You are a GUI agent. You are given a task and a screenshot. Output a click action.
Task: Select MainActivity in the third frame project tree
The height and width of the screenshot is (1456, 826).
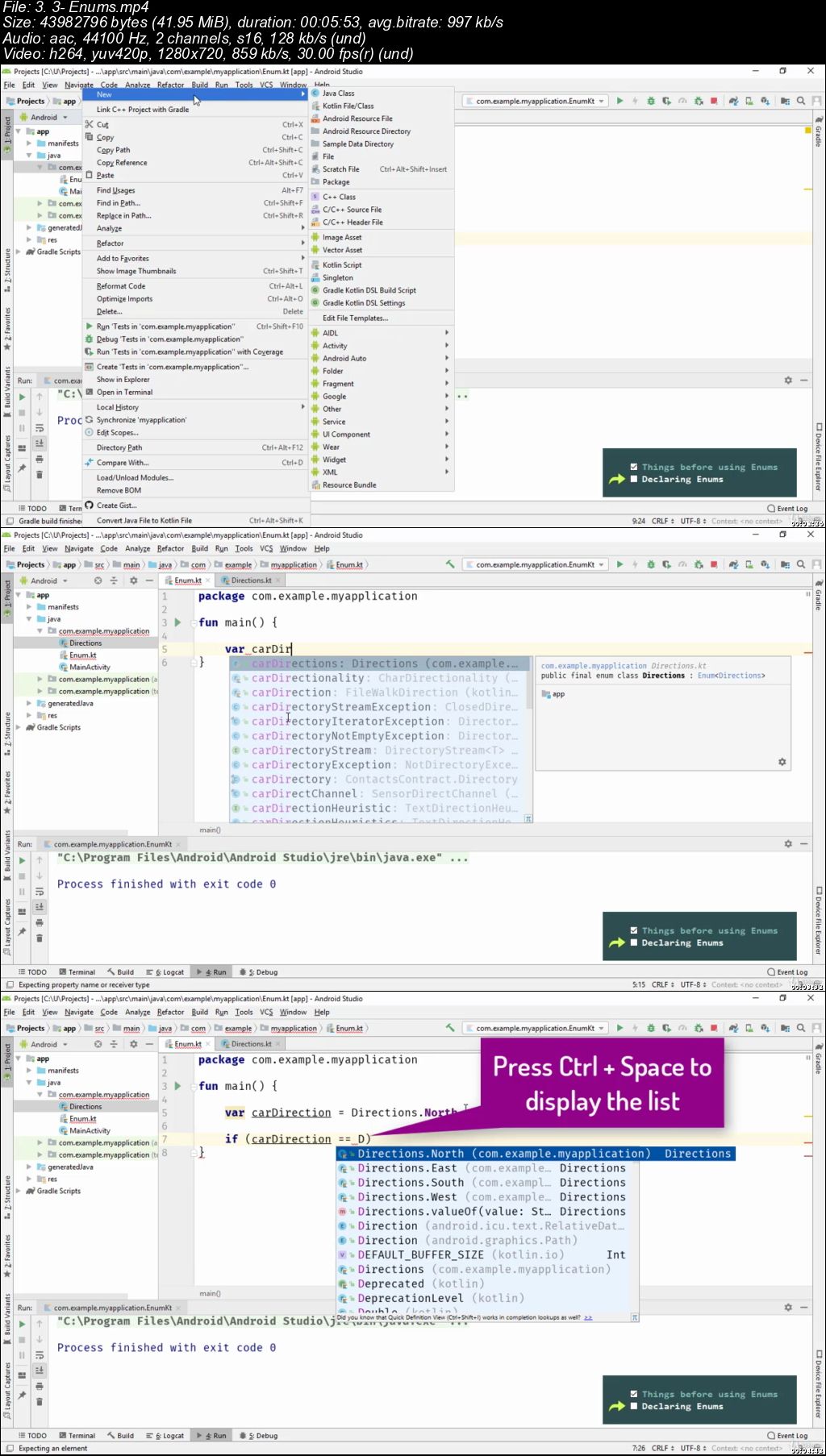tap(89, 1130)
